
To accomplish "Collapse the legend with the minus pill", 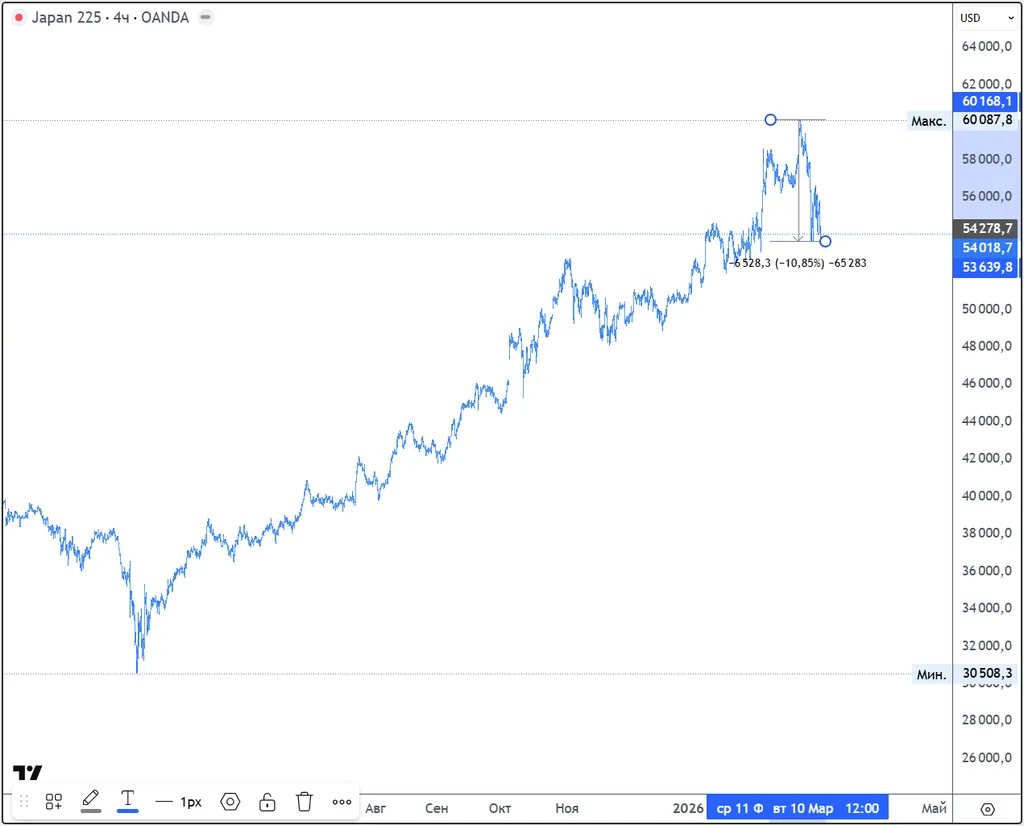I will point(205,18).
